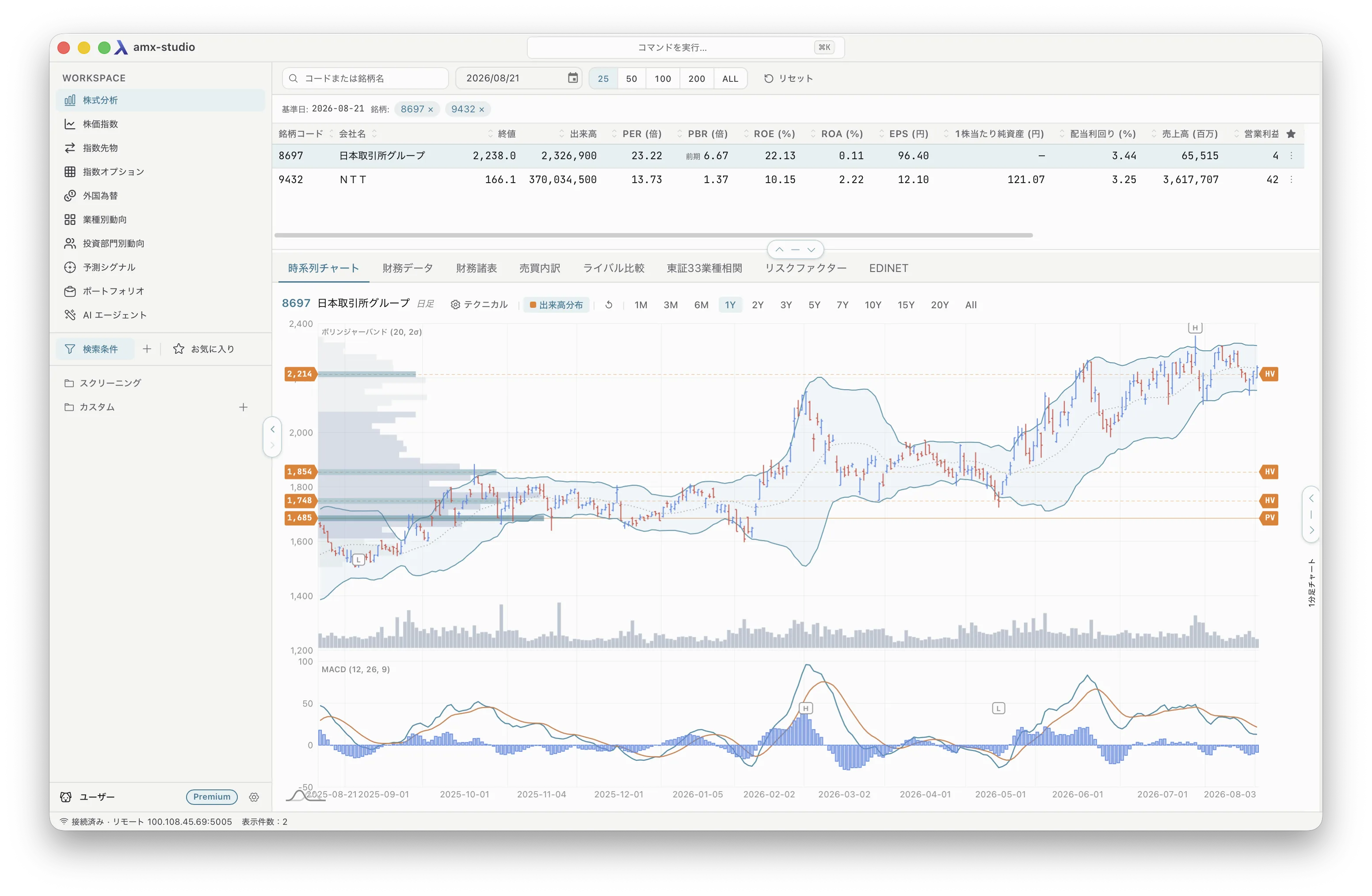Add a new search condition with the plus icon
The height and width of the screenshot is (896, 1372).
pos(147,349)
